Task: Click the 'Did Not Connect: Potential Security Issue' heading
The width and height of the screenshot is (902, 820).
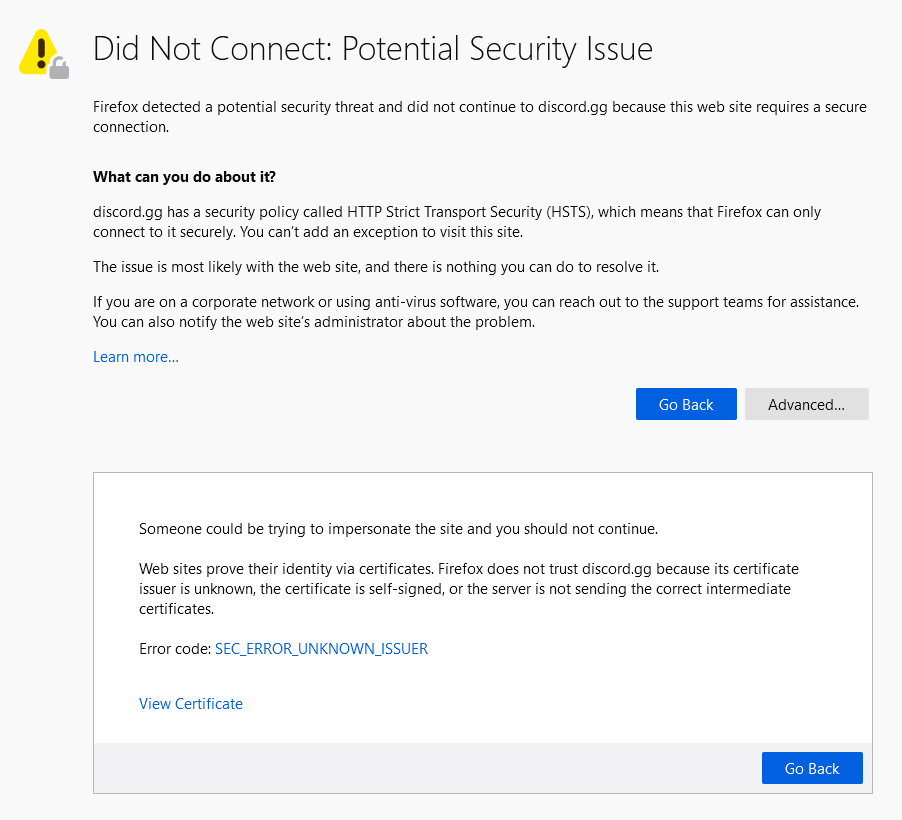Action: 373,48
